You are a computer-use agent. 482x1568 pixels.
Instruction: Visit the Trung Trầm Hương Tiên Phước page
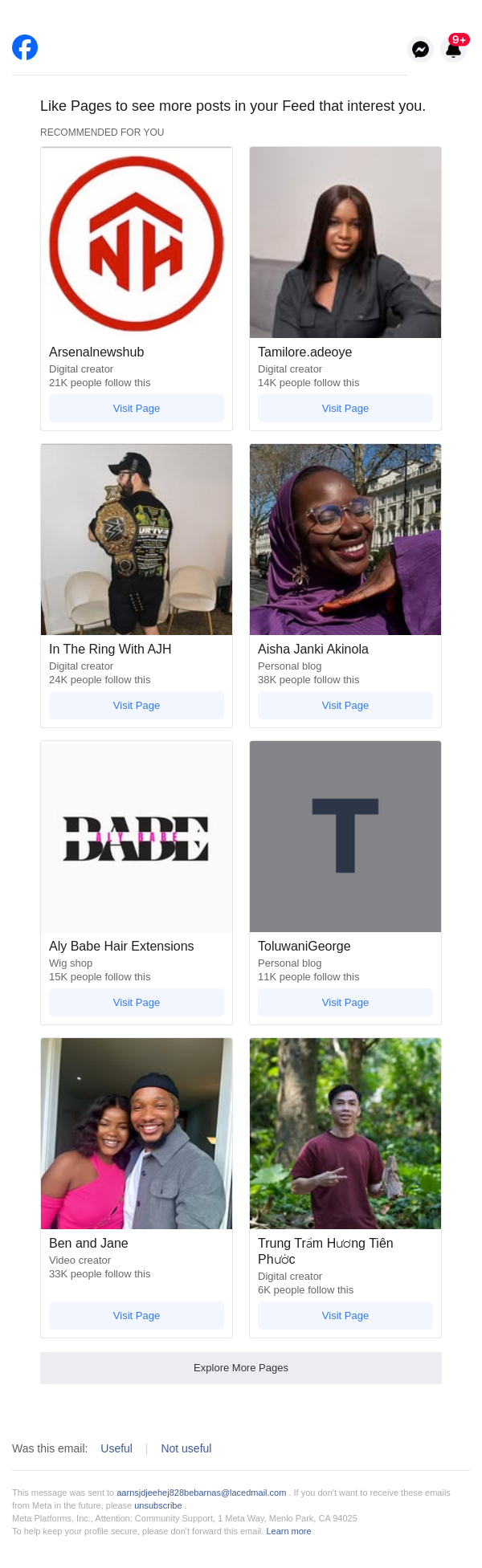[x=345, y=1315]
